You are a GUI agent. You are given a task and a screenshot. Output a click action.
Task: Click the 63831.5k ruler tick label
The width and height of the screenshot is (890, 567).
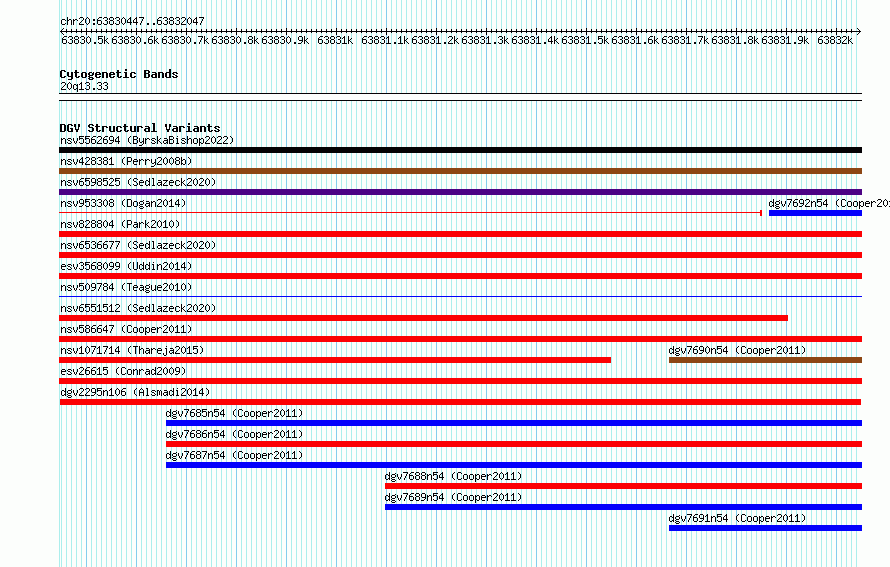click(x=585, y=40)
